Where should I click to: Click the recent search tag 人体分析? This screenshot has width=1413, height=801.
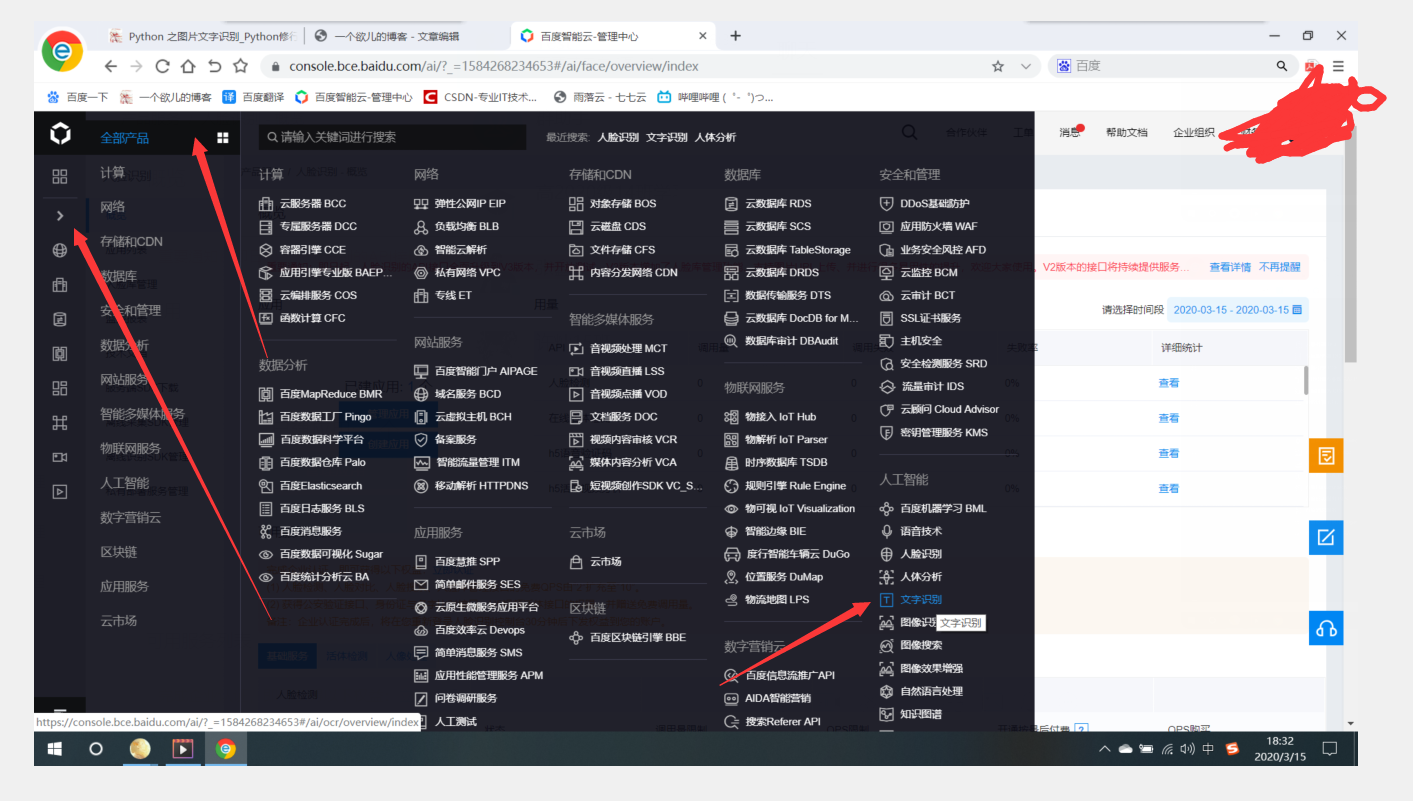(x=715, y=137)
